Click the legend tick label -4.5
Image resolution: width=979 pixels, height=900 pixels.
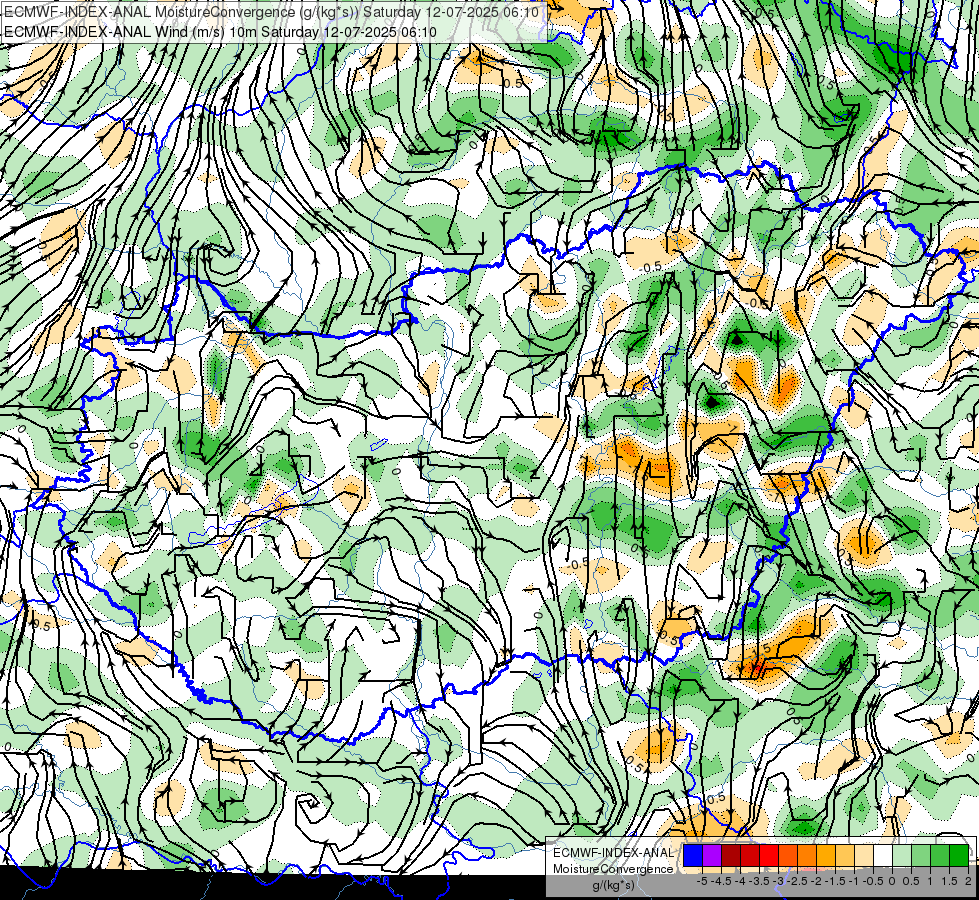click(x=721, y=881)
